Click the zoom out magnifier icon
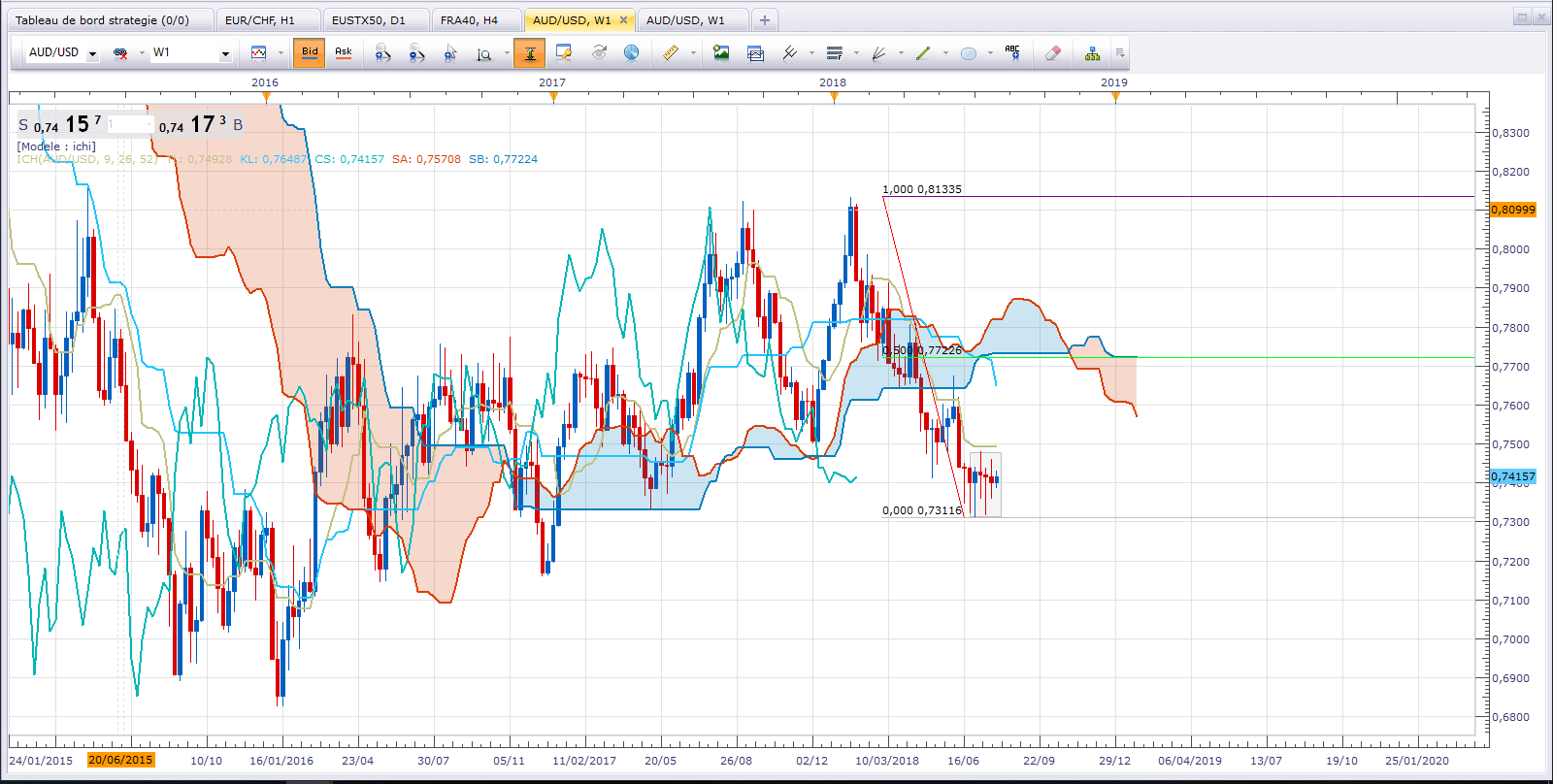This screenshot has height=784, width=1553. click(416, 53)
